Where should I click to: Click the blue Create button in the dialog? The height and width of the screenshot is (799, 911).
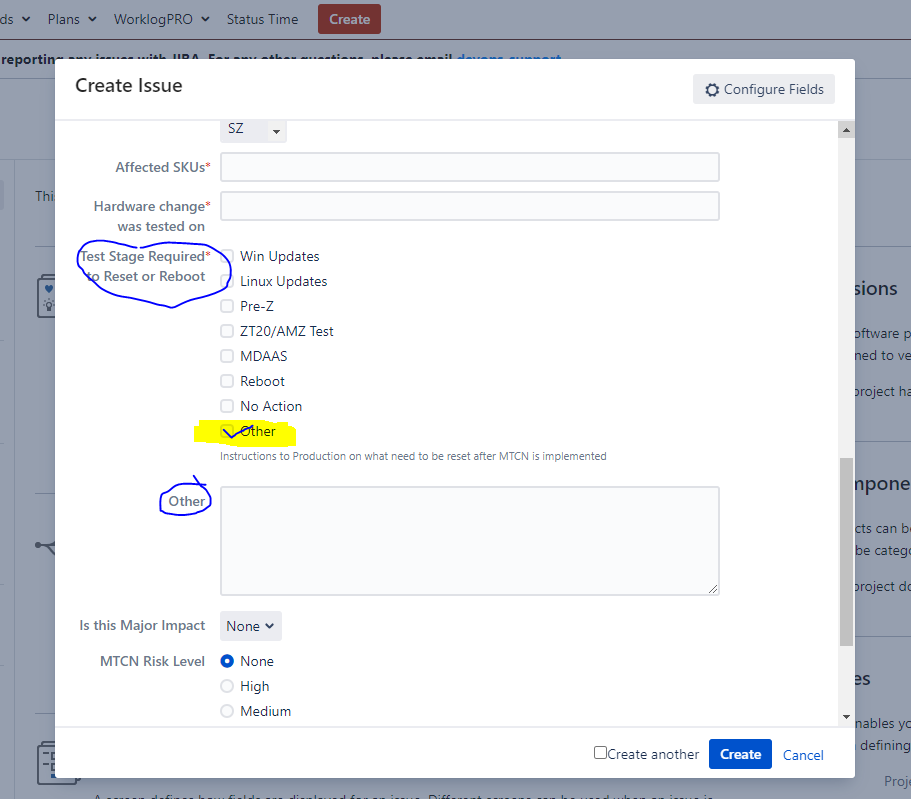click(x=740, y=754)
